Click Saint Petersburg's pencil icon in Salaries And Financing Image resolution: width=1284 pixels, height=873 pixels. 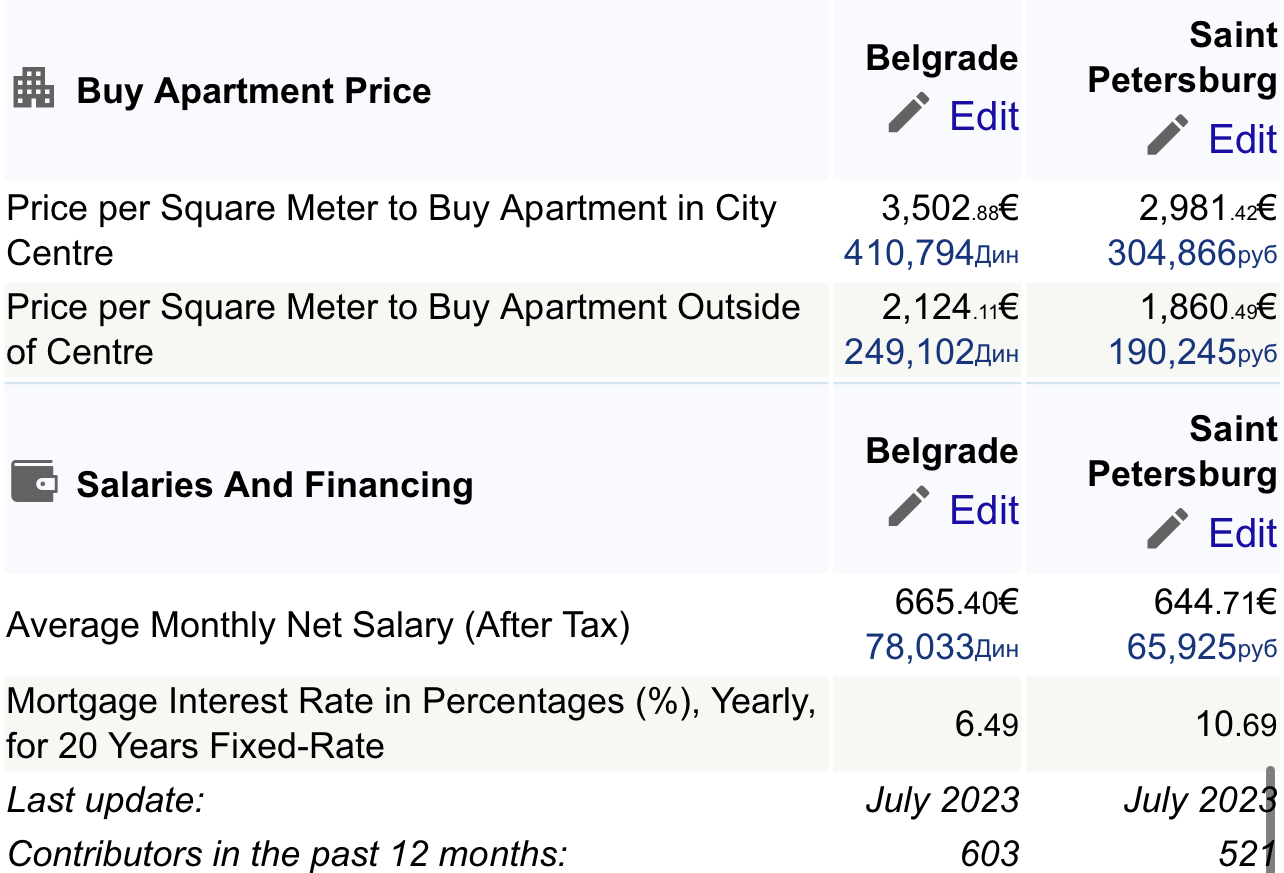1168,529
